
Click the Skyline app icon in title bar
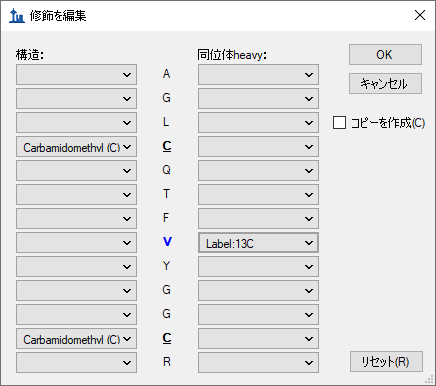coord(17,15)
